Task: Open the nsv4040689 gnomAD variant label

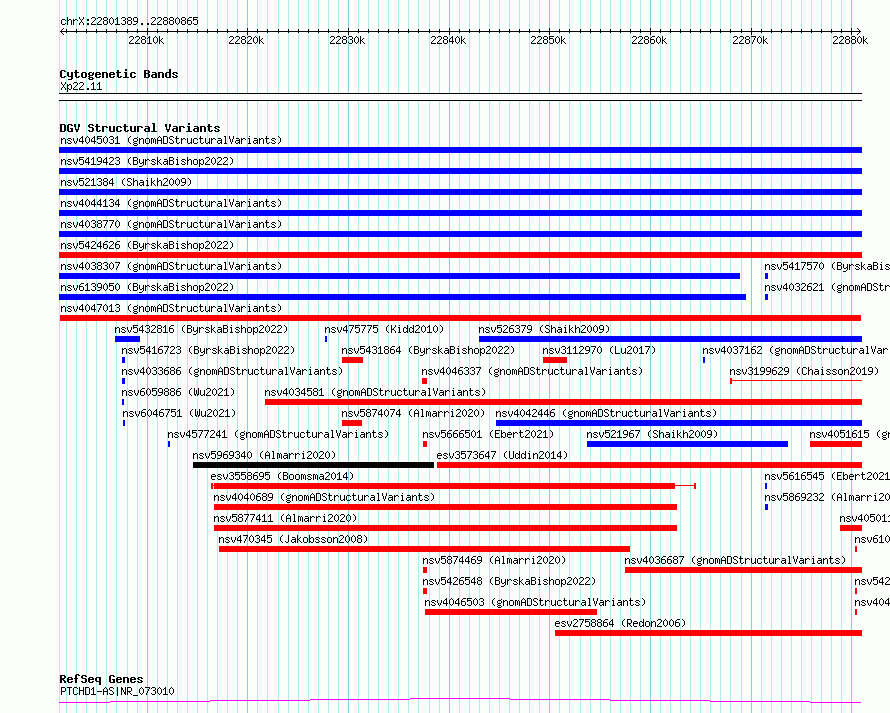Action: click(x=324, y=497)
